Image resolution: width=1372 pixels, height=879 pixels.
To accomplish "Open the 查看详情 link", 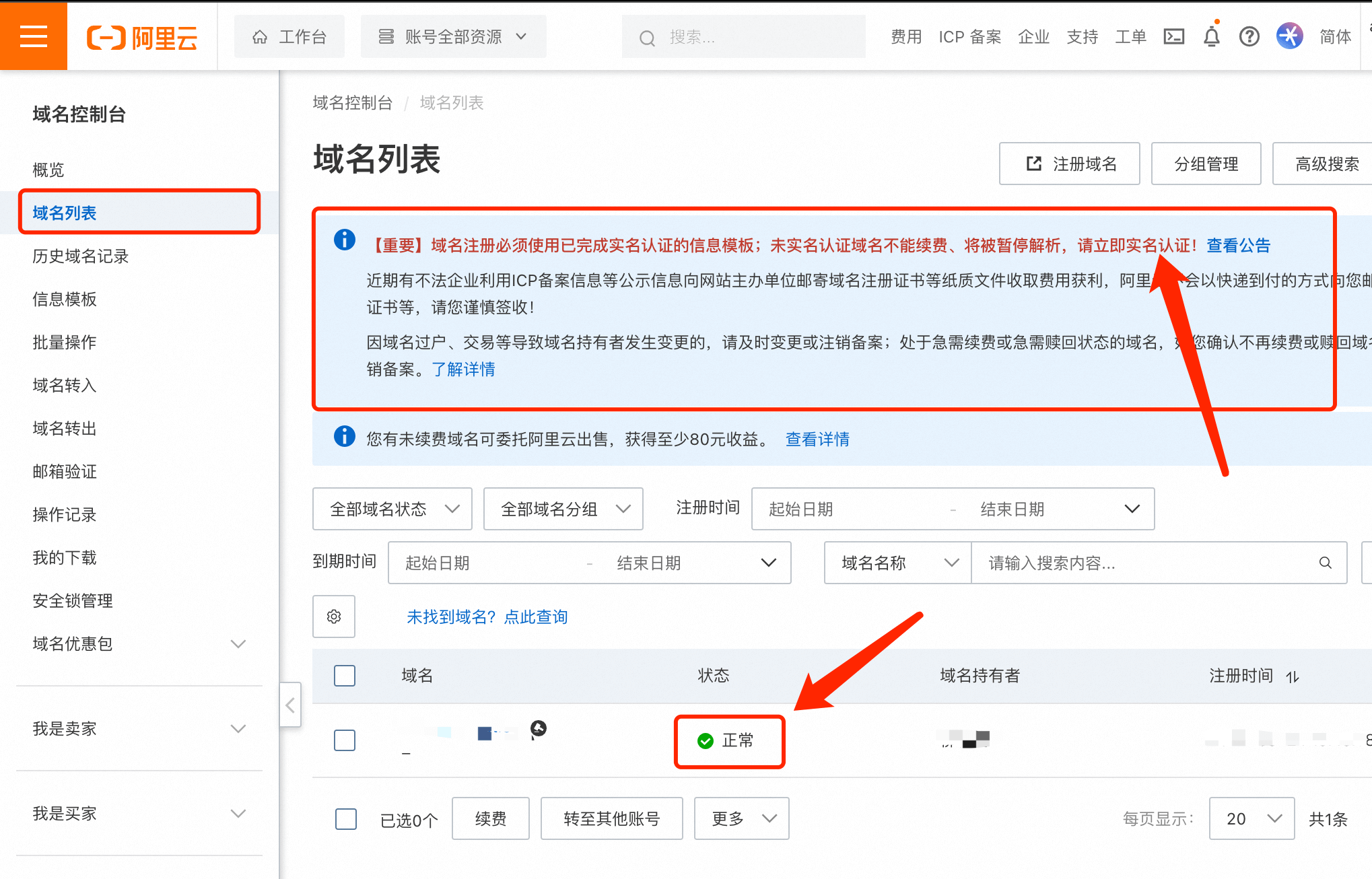I will tap(817, 439).
